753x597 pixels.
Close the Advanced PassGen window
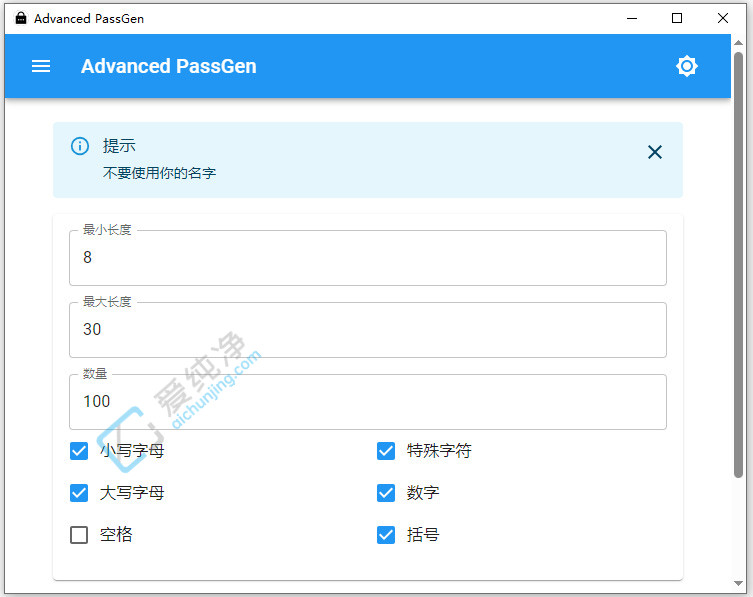[x=723, y=18]
